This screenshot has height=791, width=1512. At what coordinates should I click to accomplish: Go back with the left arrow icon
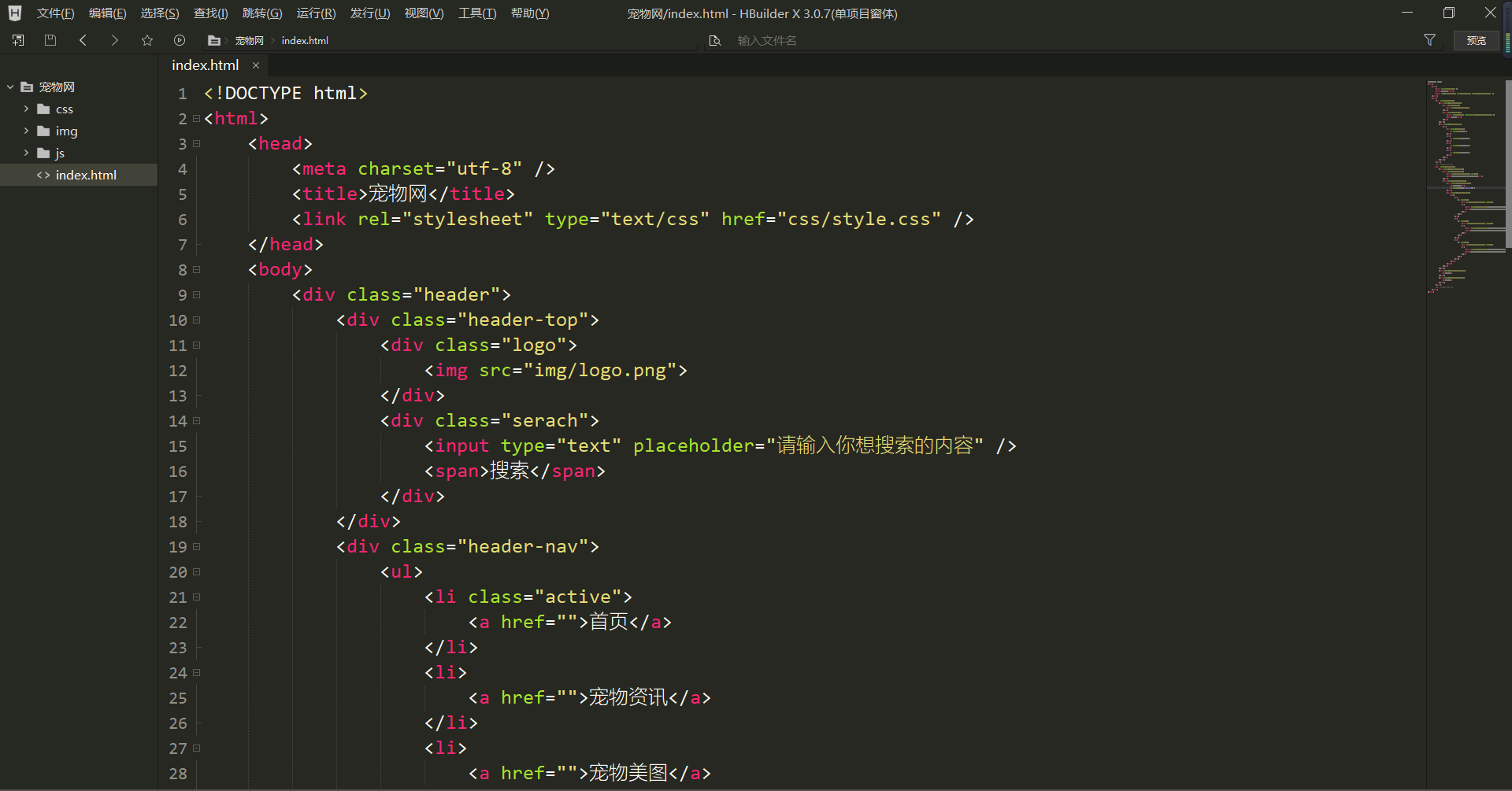tap(83, 40)
